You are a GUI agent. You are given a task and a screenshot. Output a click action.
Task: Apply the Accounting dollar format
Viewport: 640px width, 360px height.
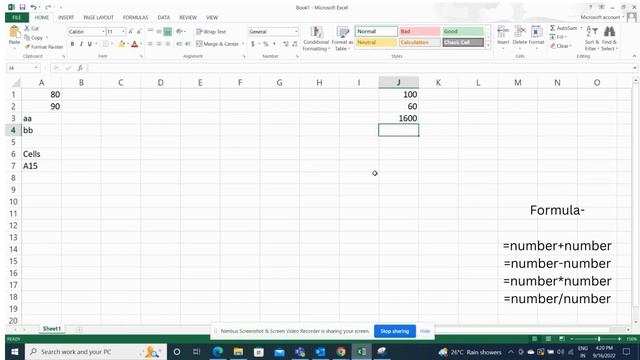tap(253, 44)
